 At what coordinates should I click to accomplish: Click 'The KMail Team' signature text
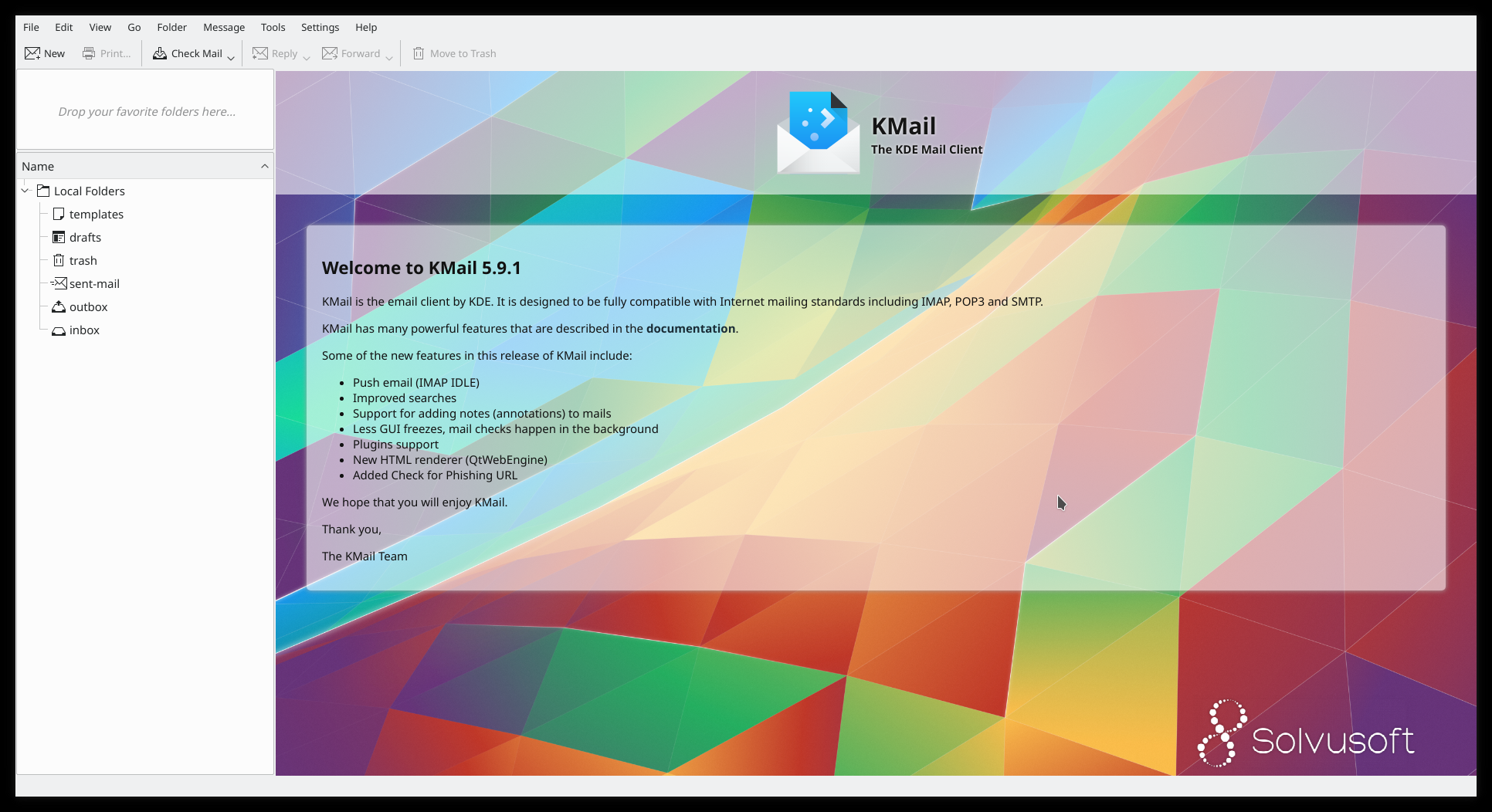click(x=365, y=556)
